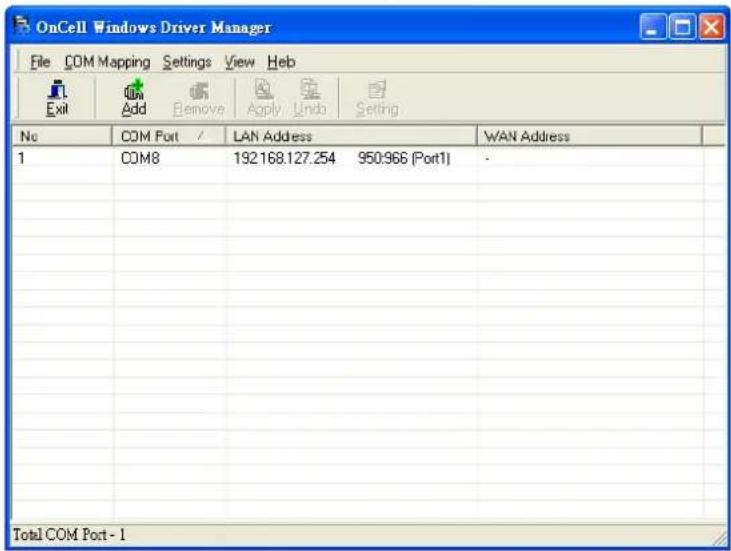Screen dimensions: 731x551
Task: Open the Settings menu
Action: tap(187, 62)
